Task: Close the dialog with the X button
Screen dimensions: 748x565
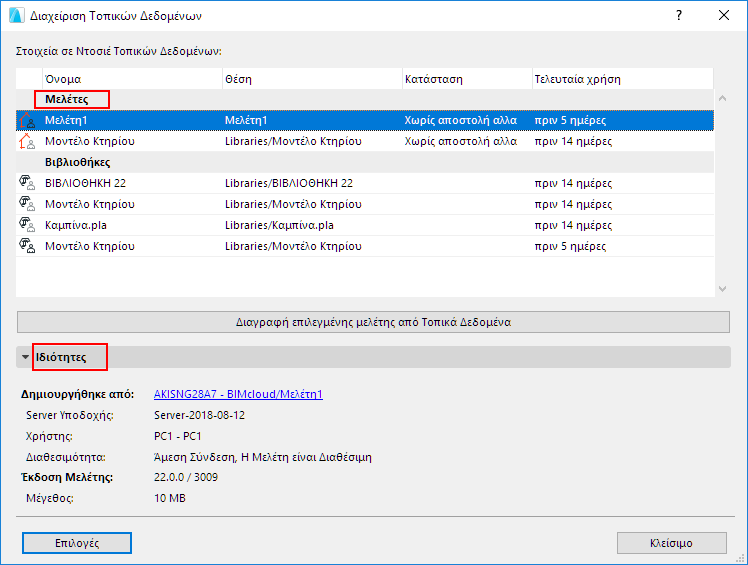Action: (x=724, y=15)
